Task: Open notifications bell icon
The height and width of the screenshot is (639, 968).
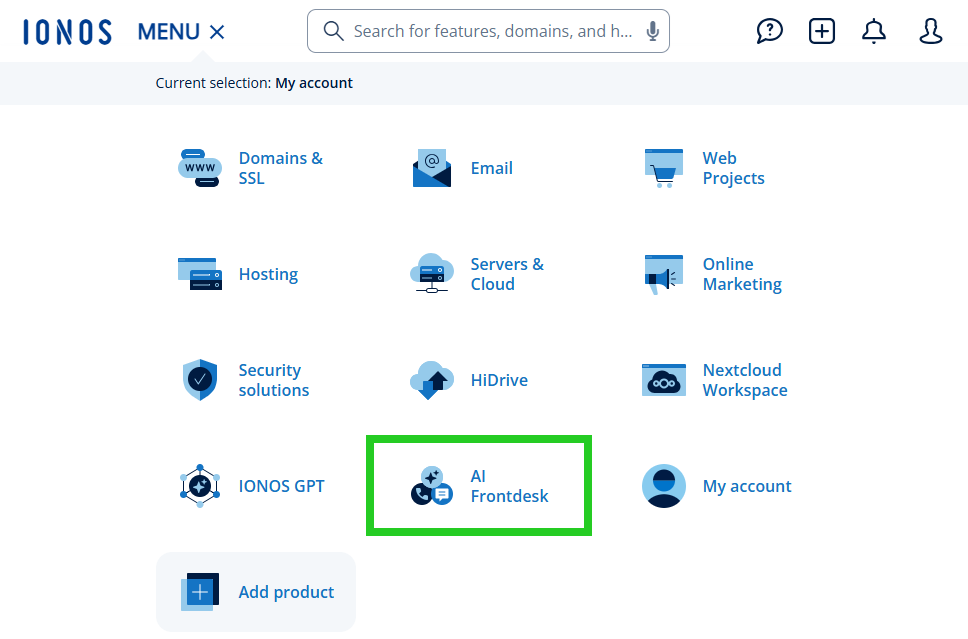Action: pos(874,31)
